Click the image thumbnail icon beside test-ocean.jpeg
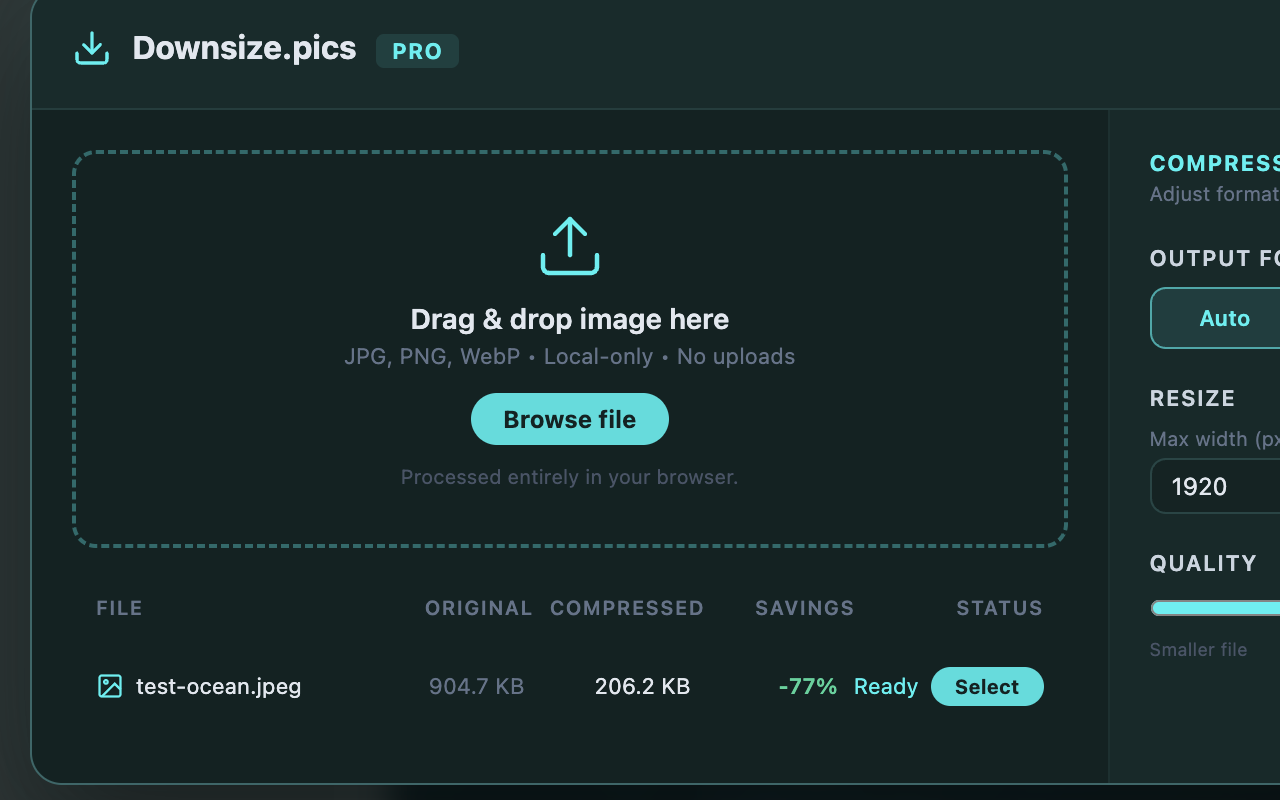The width and height of the screenshot is (1280, 800). pos(110,686)
